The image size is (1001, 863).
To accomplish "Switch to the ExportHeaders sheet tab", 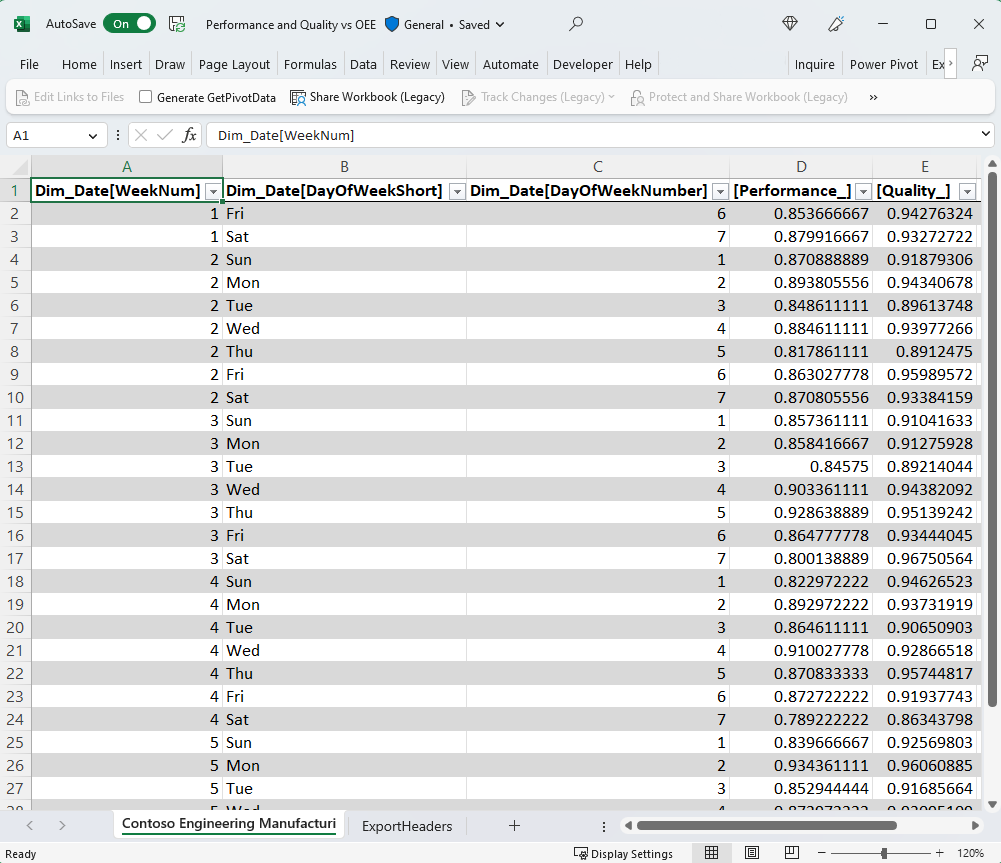I will 407,826.
